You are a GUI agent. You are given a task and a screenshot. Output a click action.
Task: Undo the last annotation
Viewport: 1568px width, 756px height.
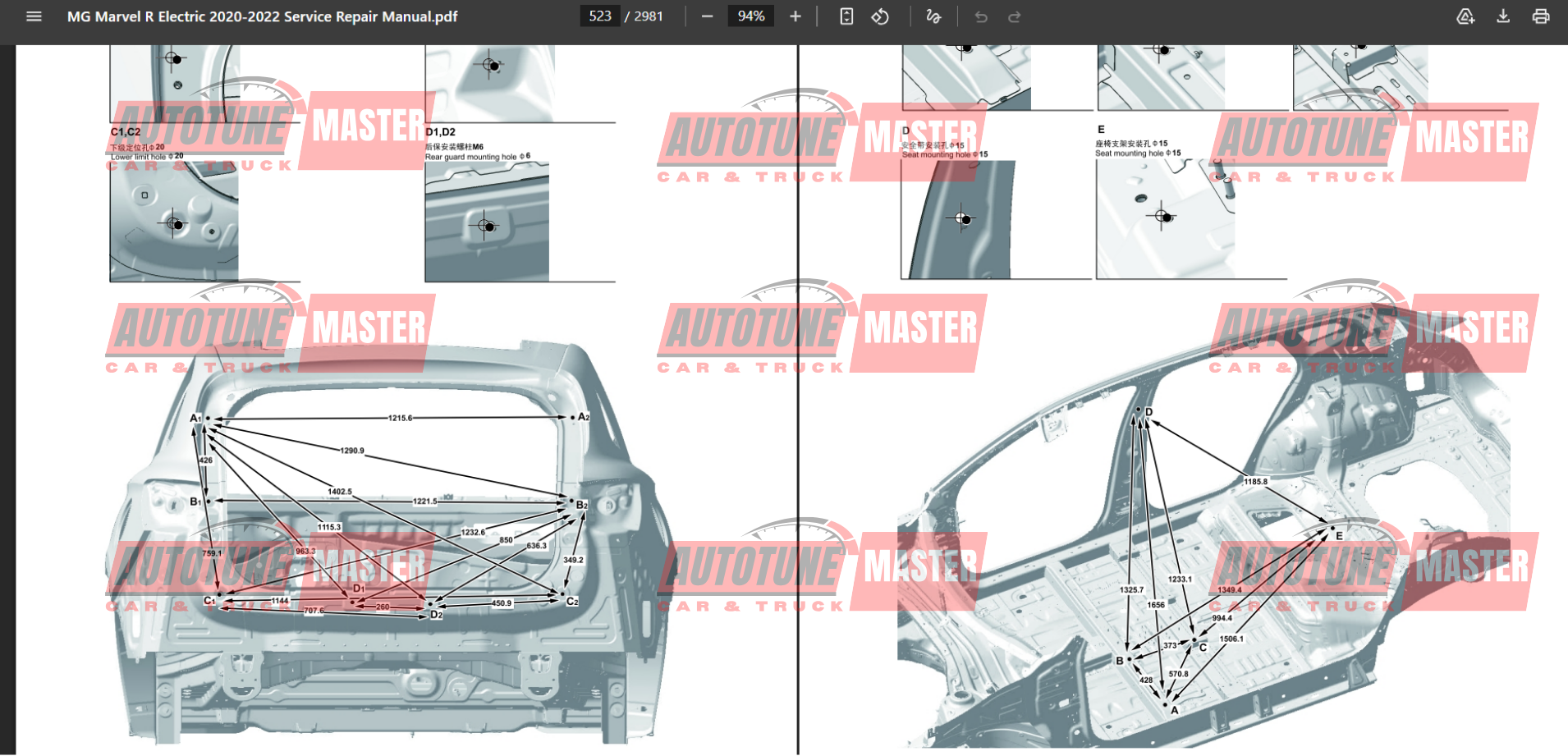[981, 16]
